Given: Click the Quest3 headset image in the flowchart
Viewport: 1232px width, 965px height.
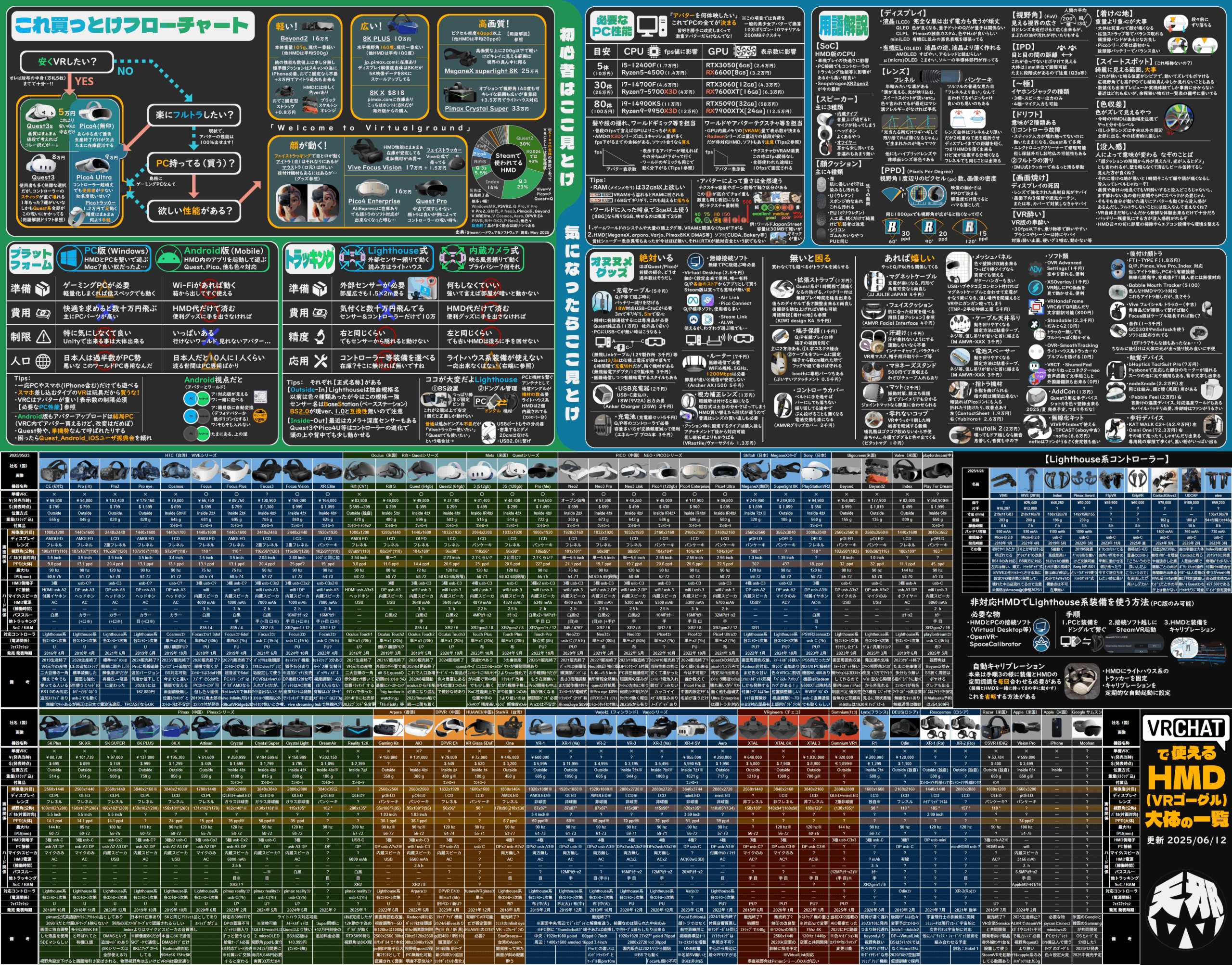Looking at the screenshot, I should click(x=41, y=165).
